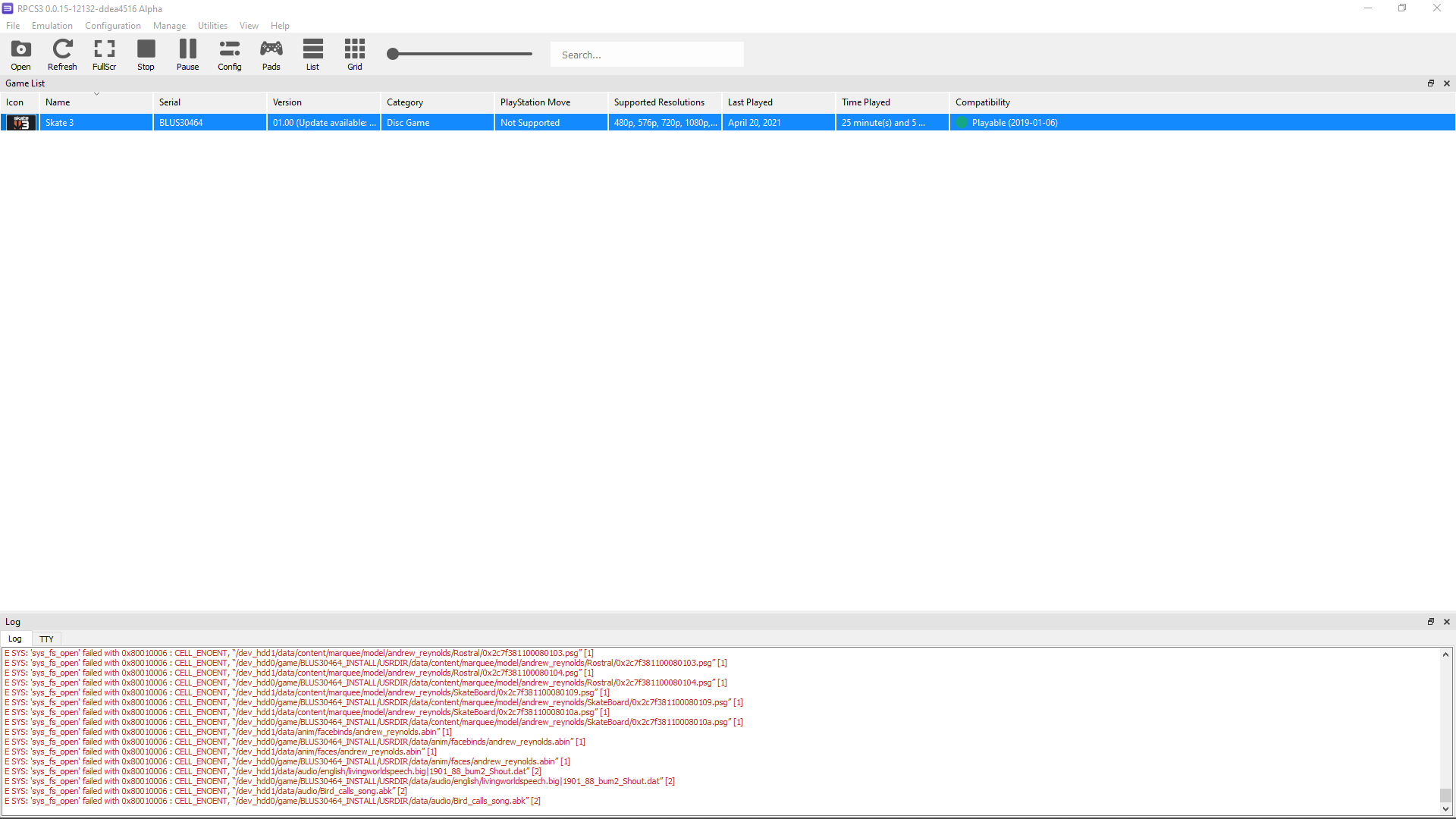Click the game Search field
This screenshot has height=819, width=1456.
pos(646,55)
